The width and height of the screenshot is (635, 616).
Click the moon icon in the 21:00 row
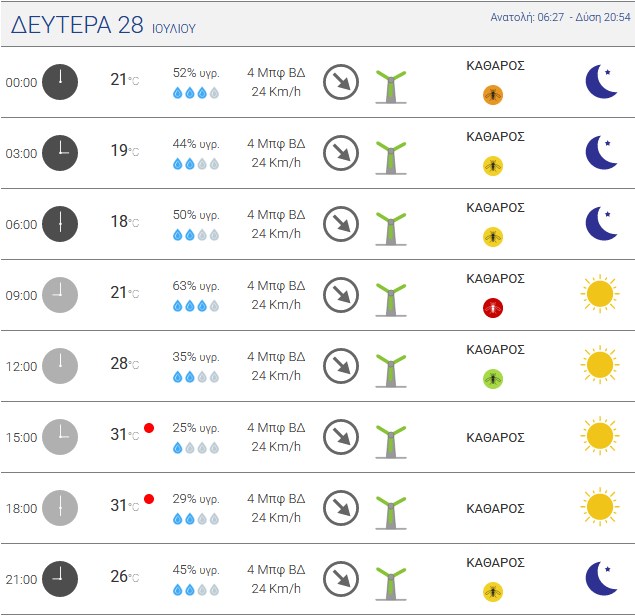601,578
